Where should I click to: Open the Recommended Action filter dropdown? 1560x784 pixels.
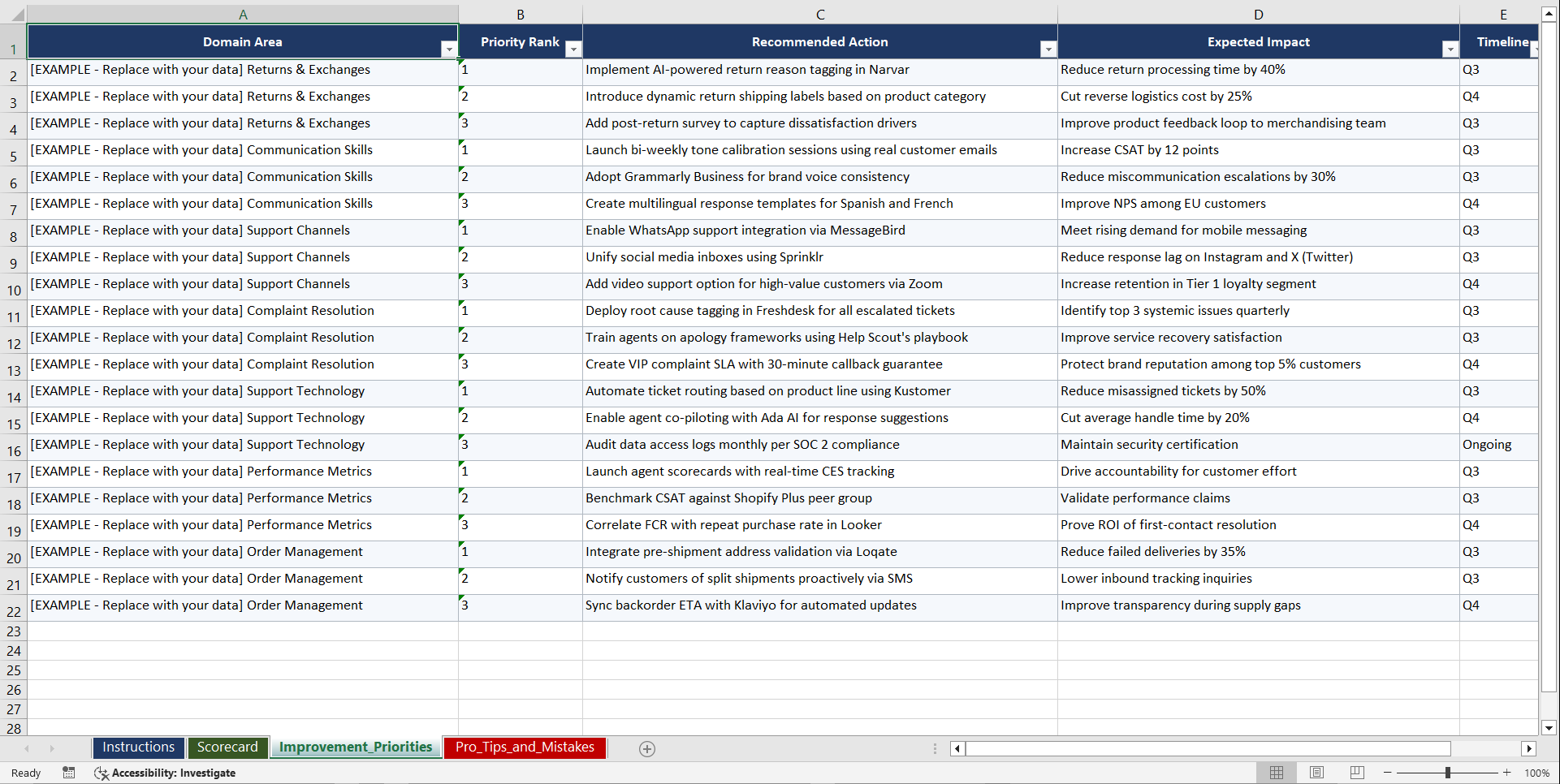(x=1048, y=49)
